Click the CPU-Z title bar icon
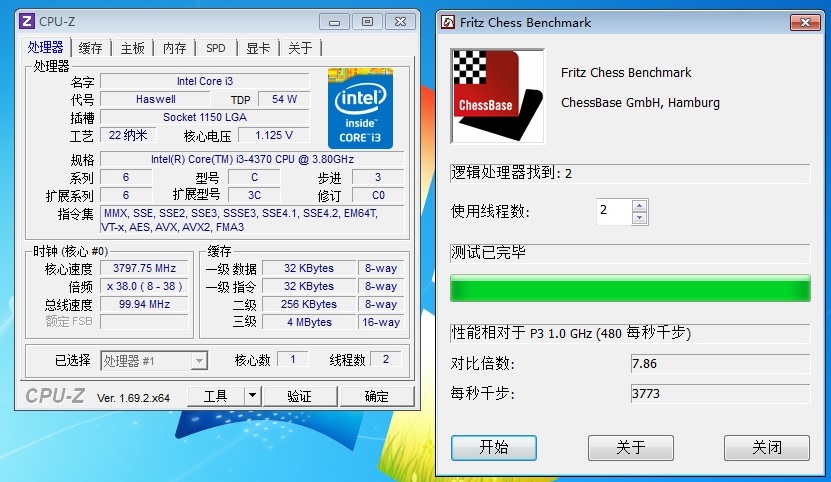The height and width of the screenshot is (482, 831). [x=26, y=22]
